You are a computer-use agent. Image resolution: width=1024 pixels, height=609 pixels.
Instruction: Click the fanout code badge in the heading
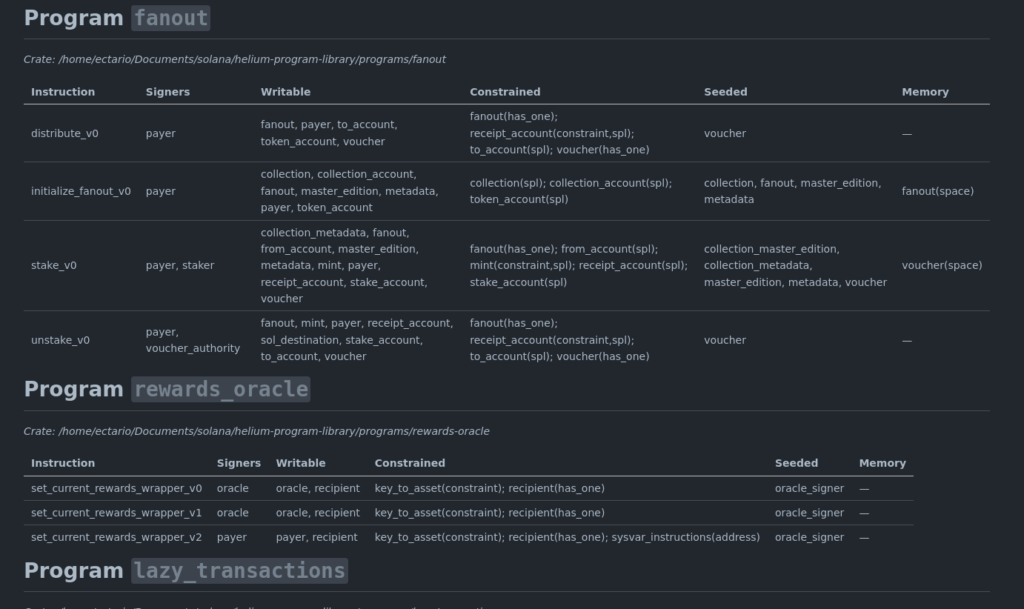click(170, 18)
